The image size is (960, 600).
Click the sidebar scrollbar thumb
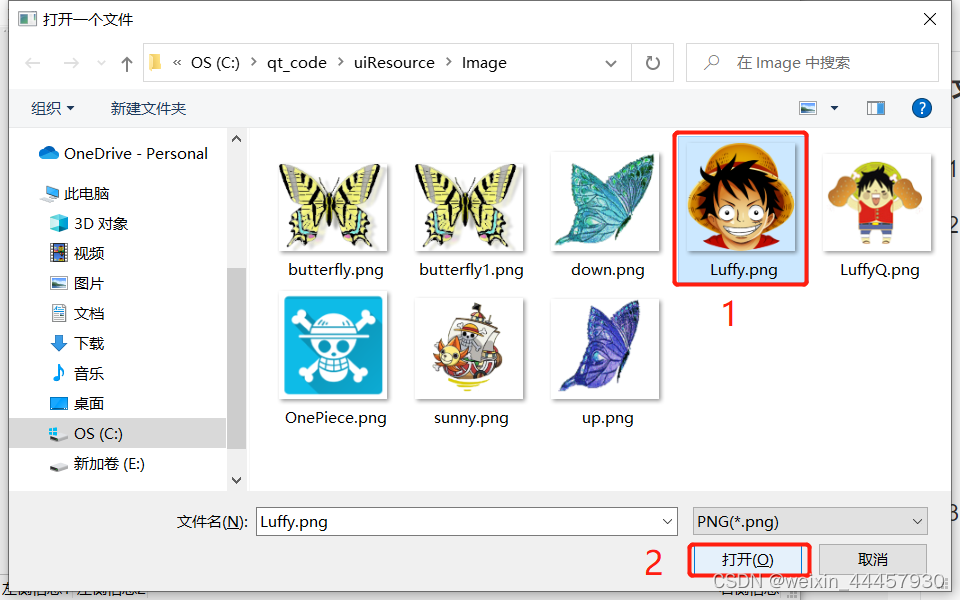(x=236, y=358)
